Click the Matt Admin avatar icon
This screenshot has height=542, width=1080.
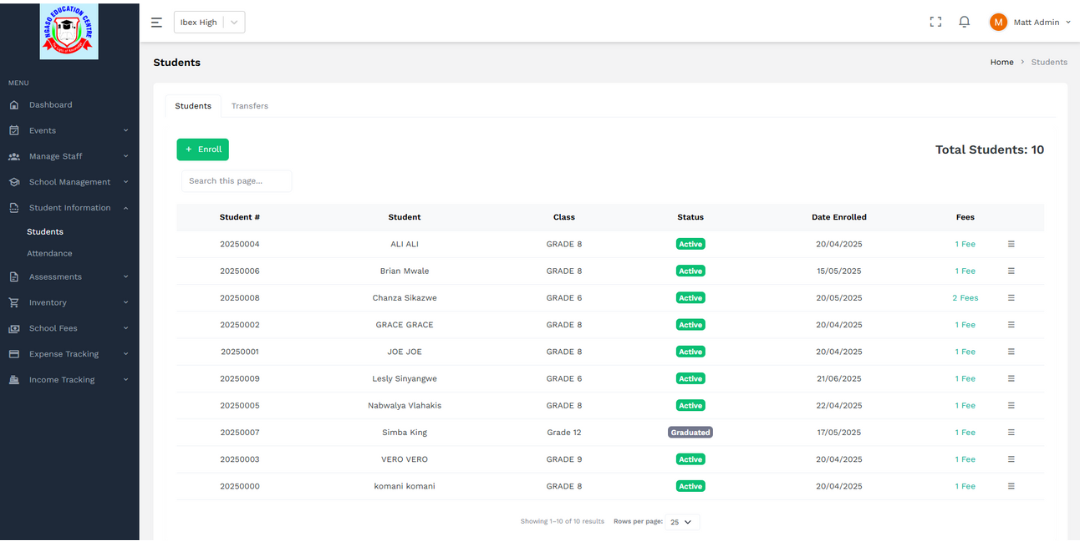click(x=998, y=22)
